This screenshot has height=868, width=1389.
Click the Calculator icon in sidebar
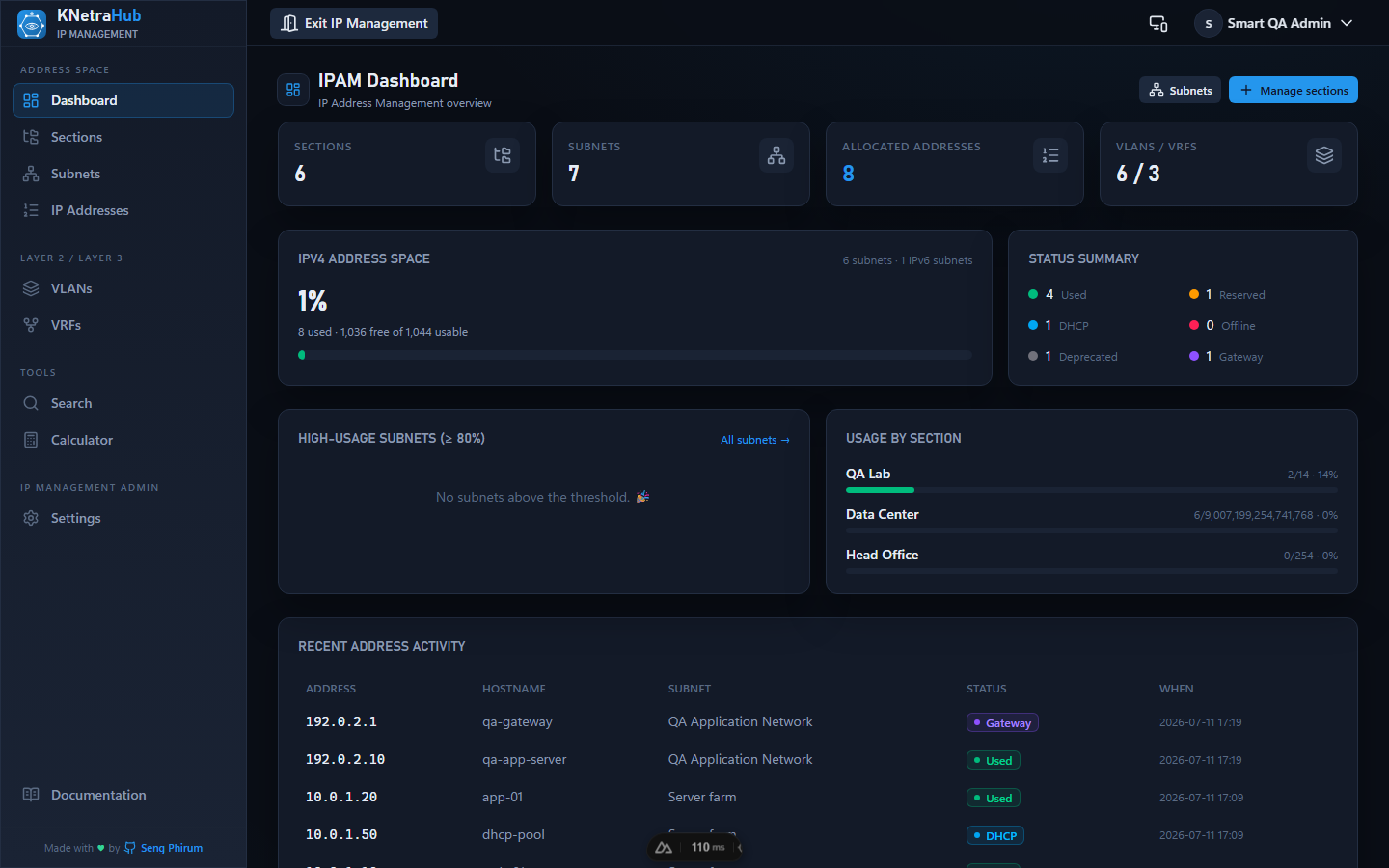pos(31,440)
